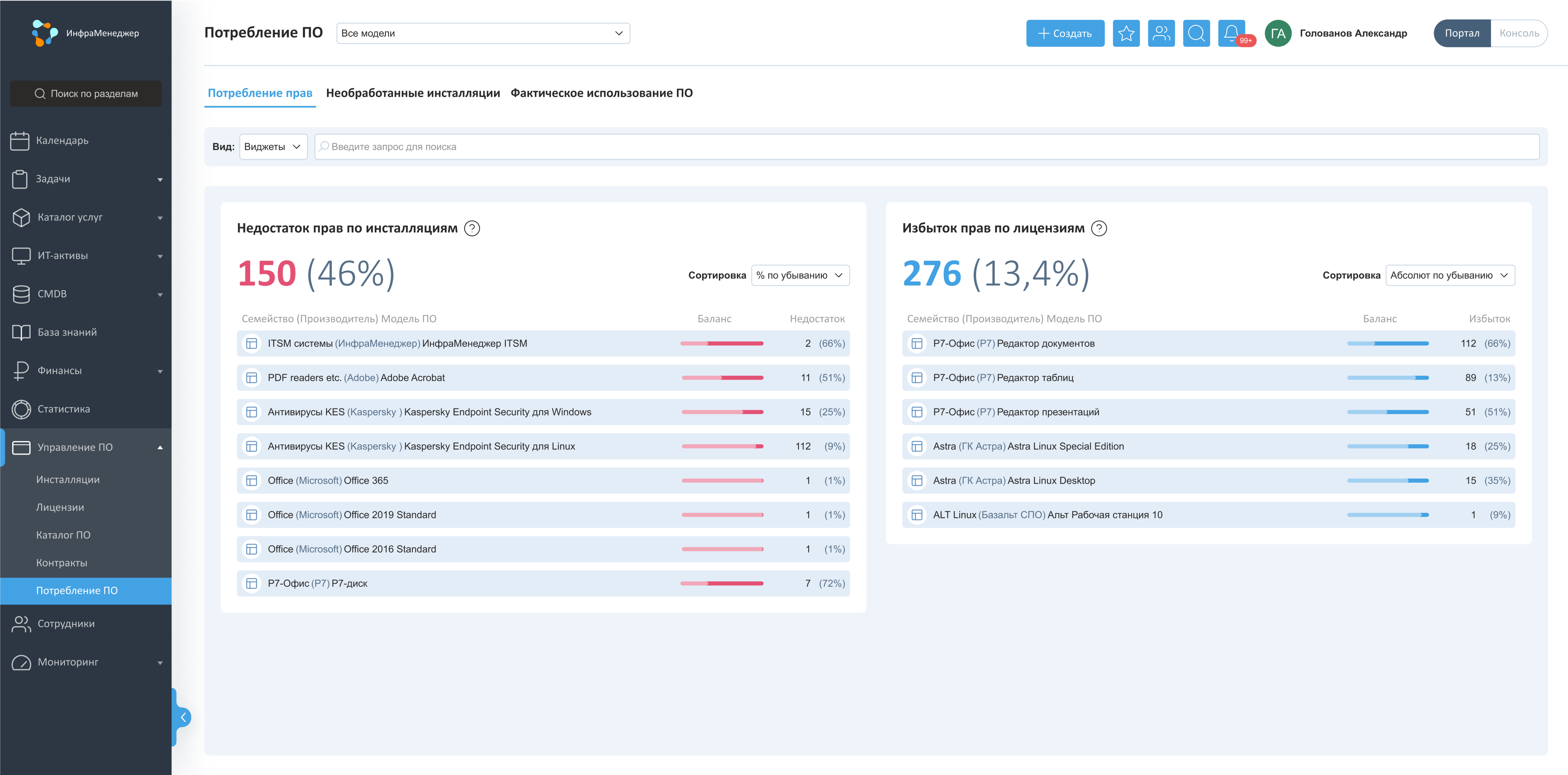Switch to Консоль mode
1568x775 pixels.
[x=1519, y=33]
